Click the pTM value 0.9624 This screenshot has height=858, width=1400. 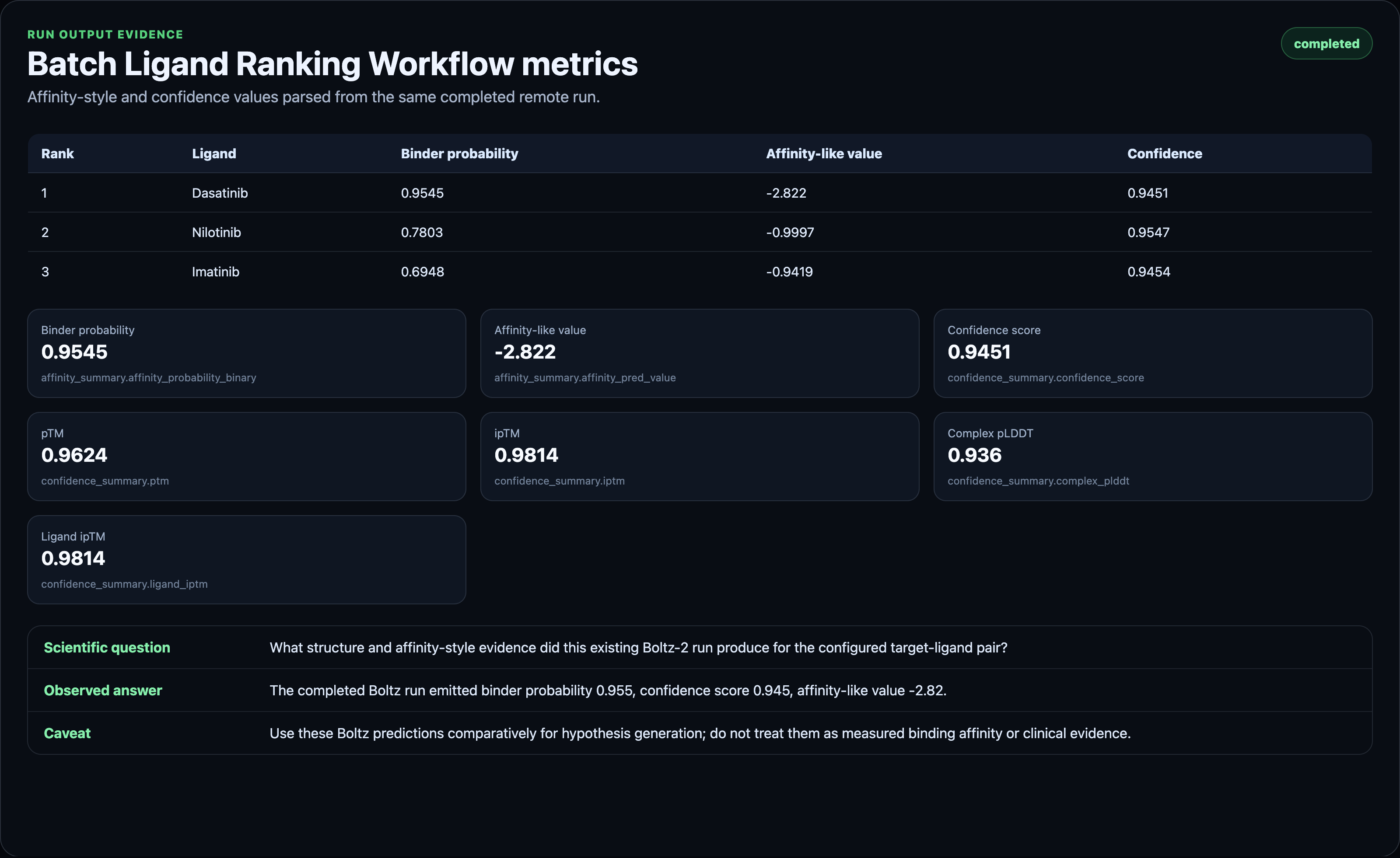74,455
